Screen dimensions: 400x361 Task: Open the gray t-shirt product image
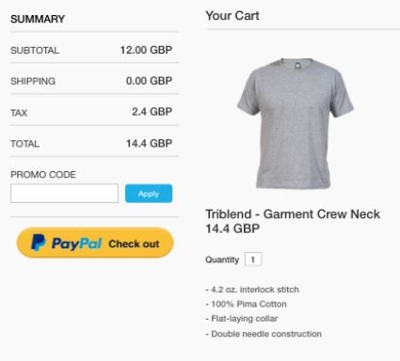[x=295, y=123]
